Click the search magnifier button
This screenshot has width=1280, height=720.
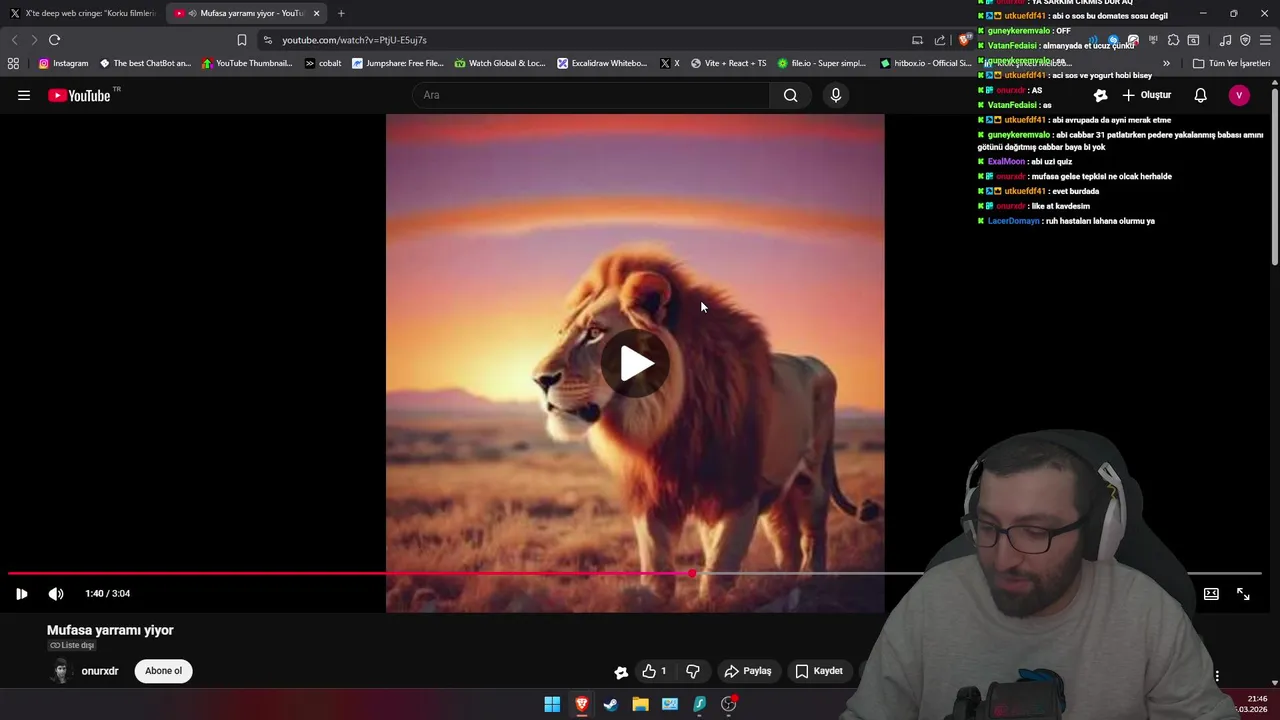click(791, 95)
